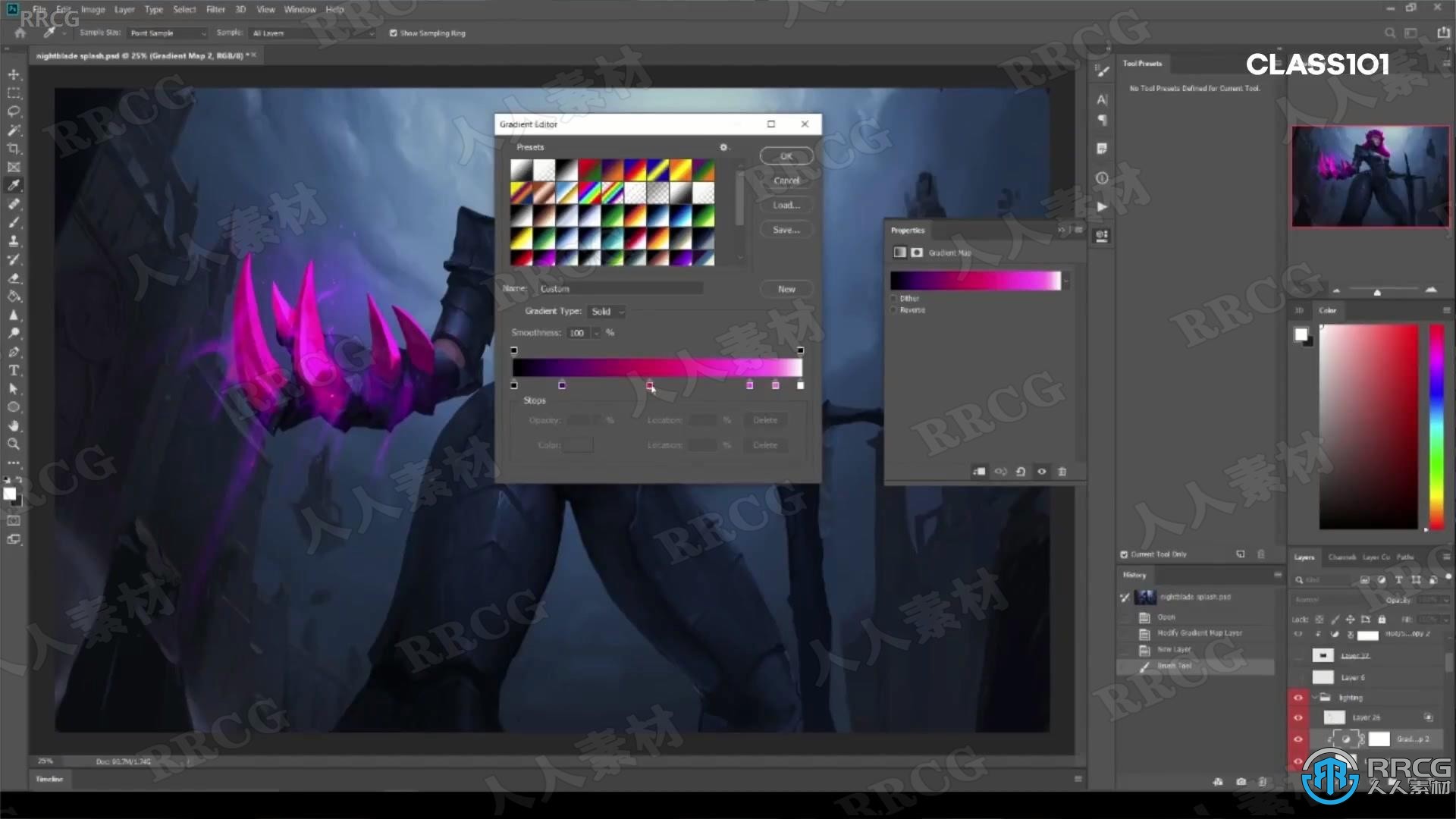The width and height of the screenshot is (1456, 819).
Task: Select the Pen tool
Action: coord(14,352)
